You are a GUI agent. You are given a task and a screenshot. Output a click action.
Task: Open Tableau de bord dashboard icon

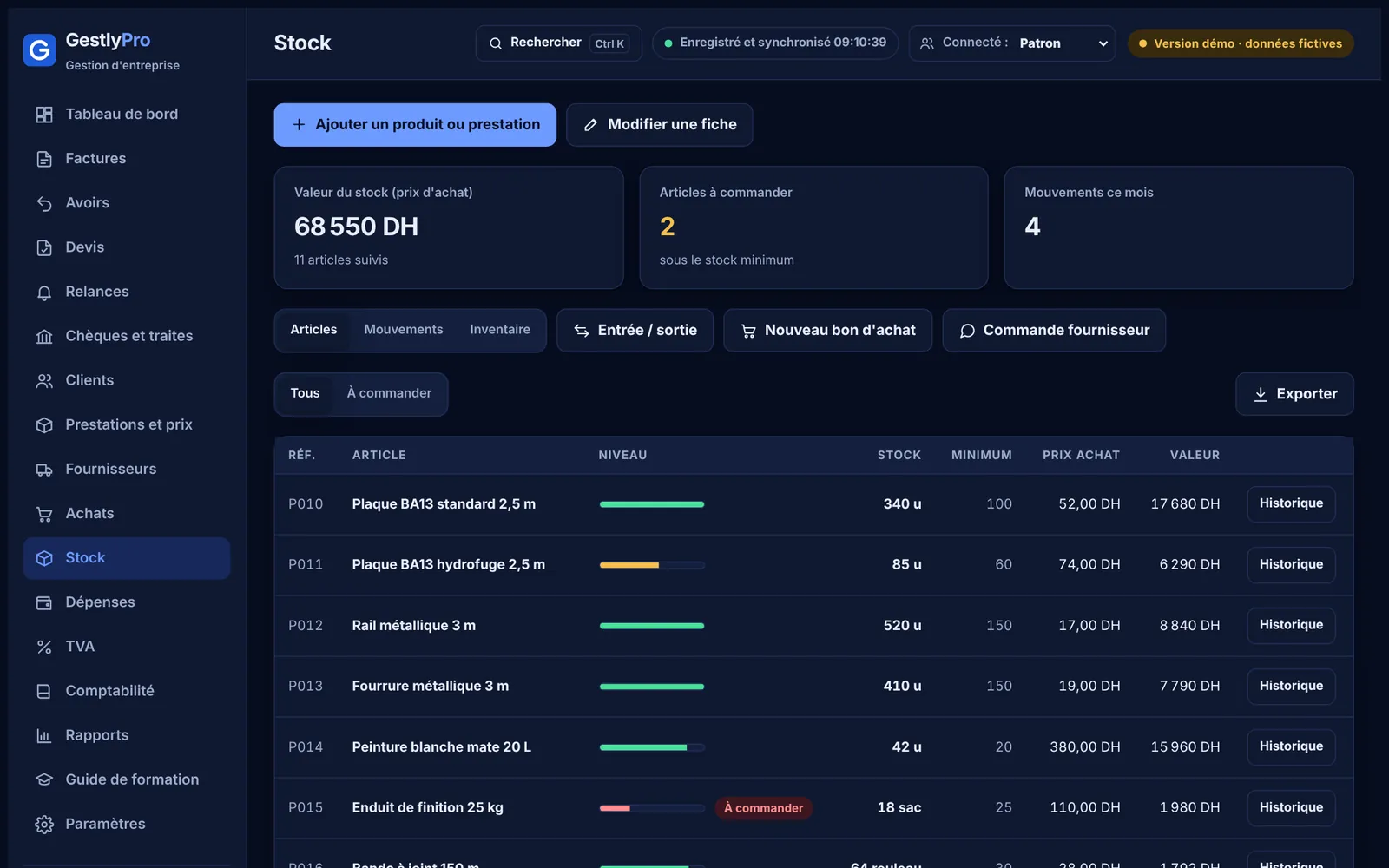44,115
